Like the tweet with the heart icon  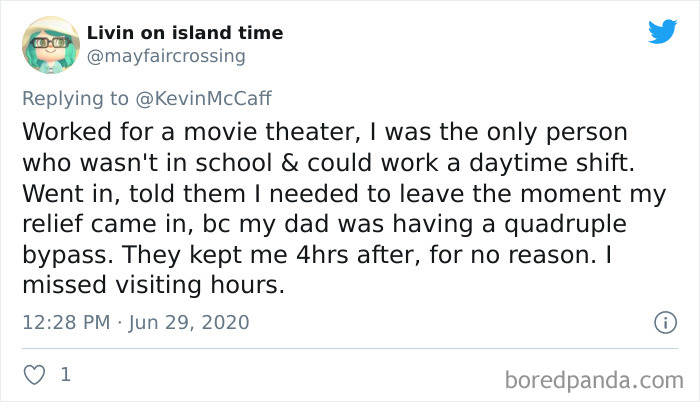point(33,375)
